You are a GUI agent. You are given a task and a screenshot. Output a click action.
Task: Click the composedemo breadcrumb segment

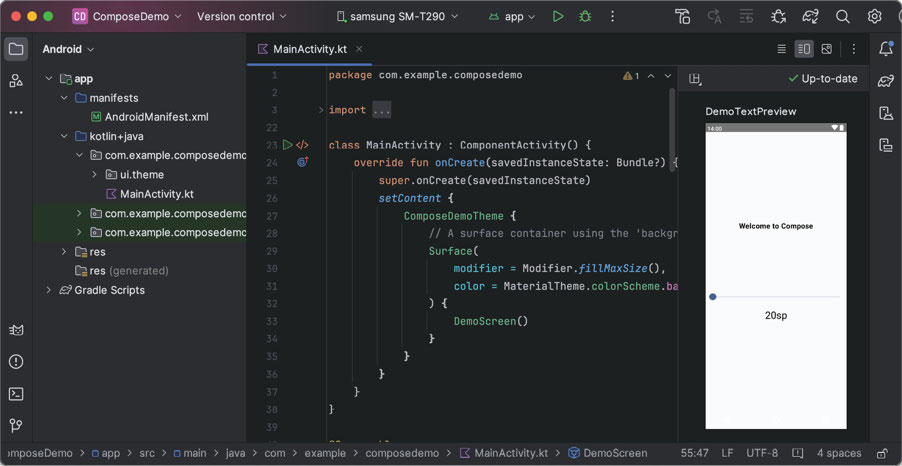[402, 453]
